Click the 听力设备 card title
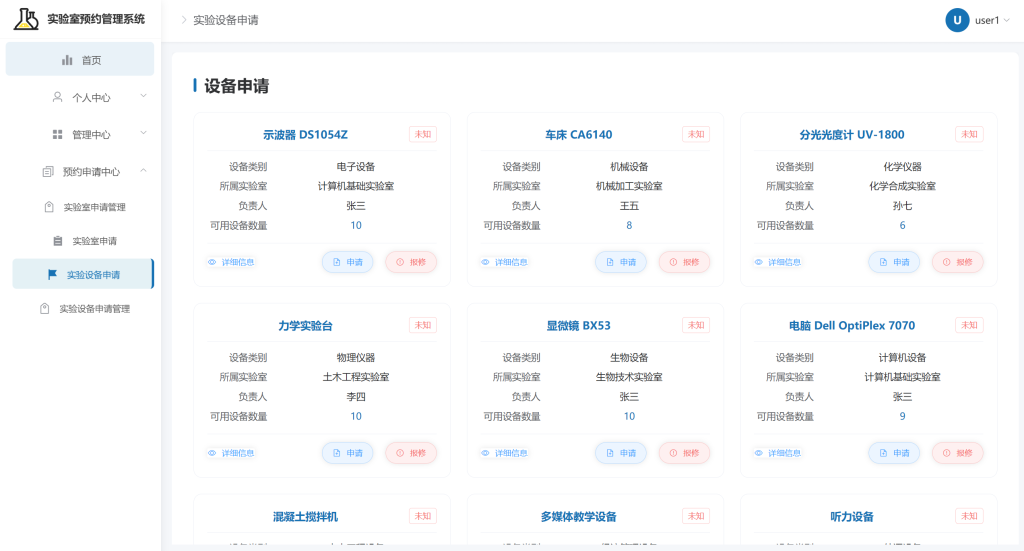The height and width of the screenshot is (551, 1024). point(852,516)
